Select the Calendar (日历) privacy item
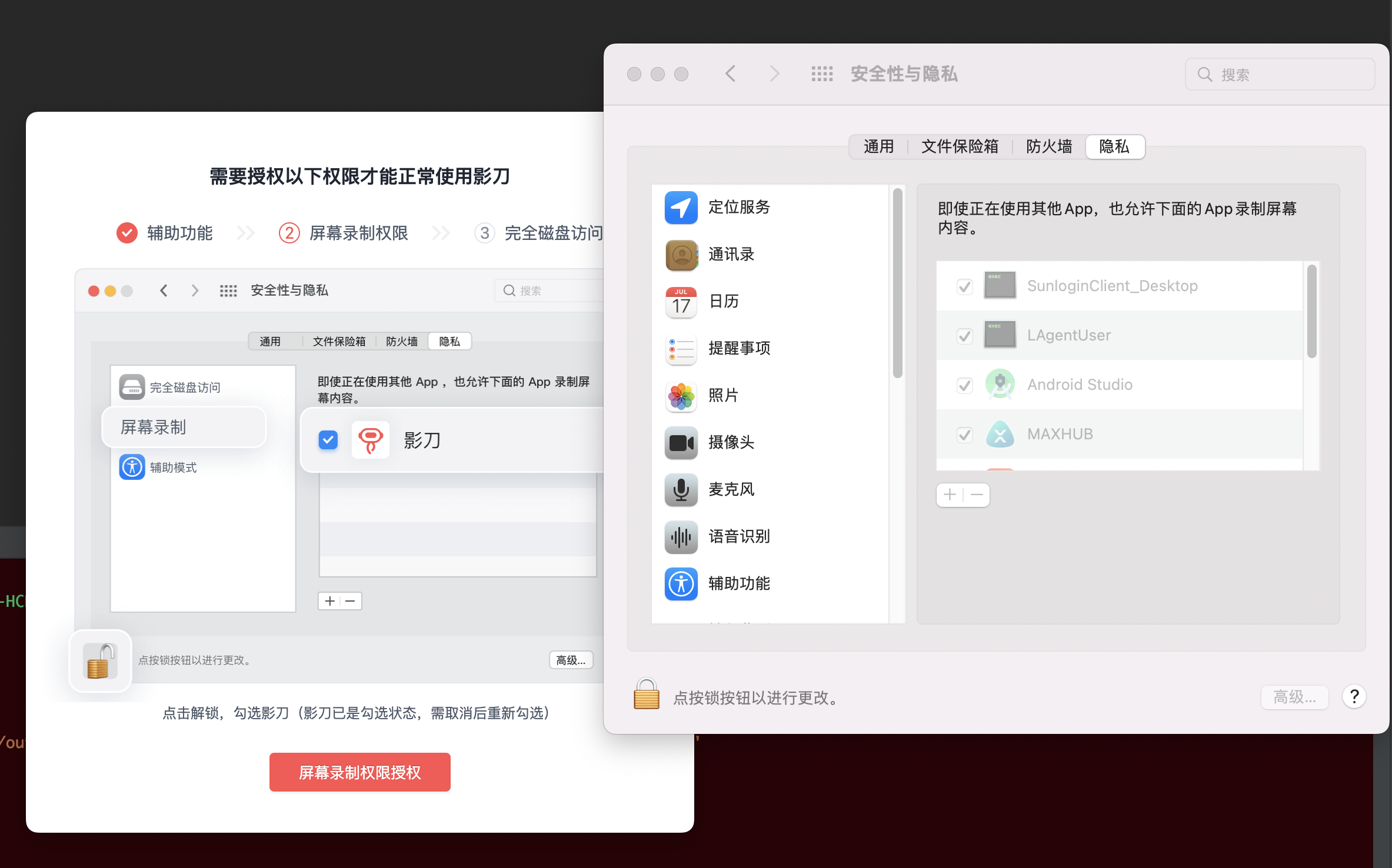 (724, 301)
